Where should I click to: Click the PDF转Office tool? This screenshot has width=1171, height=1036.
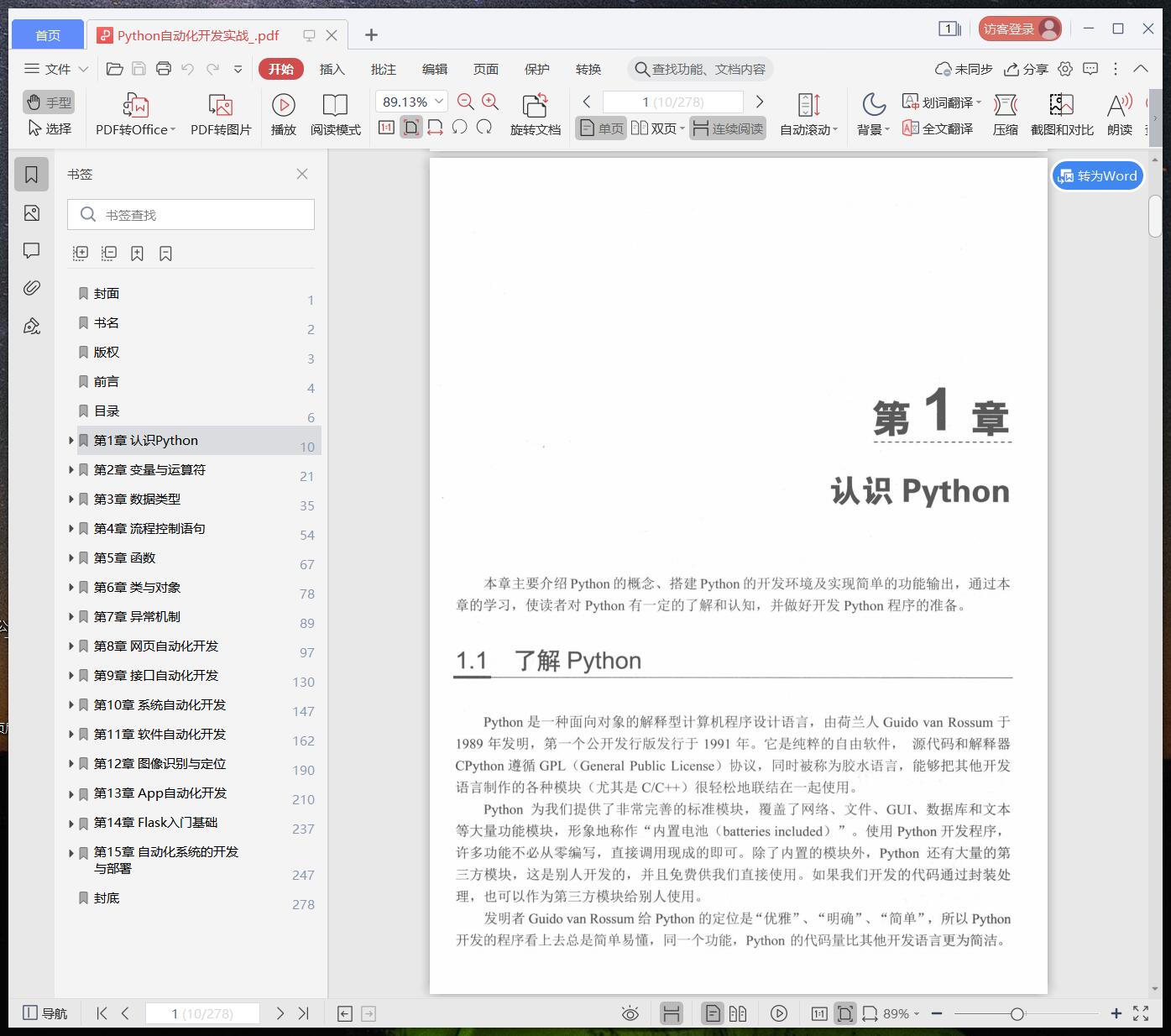click(135, 114)
